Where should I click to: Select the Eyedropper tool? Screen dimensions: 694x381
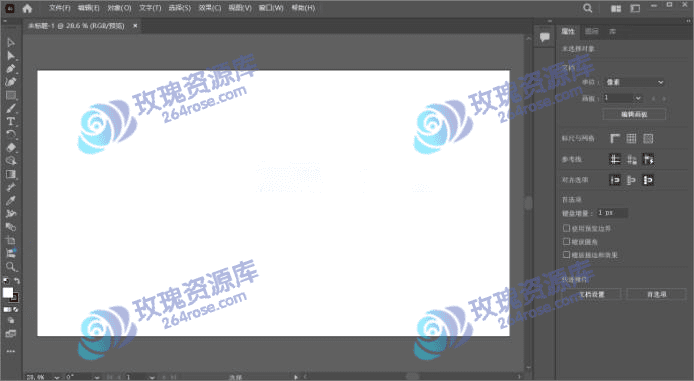pos(11,200)
